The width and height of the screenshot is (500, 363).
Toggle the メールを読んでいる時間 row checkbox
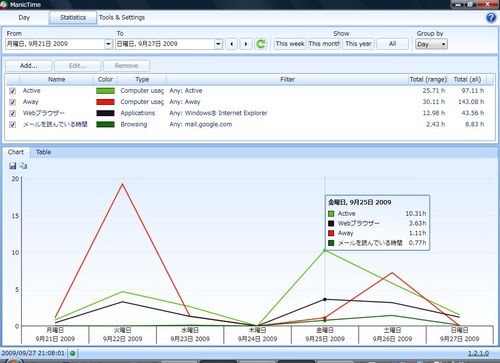point(13,125)
